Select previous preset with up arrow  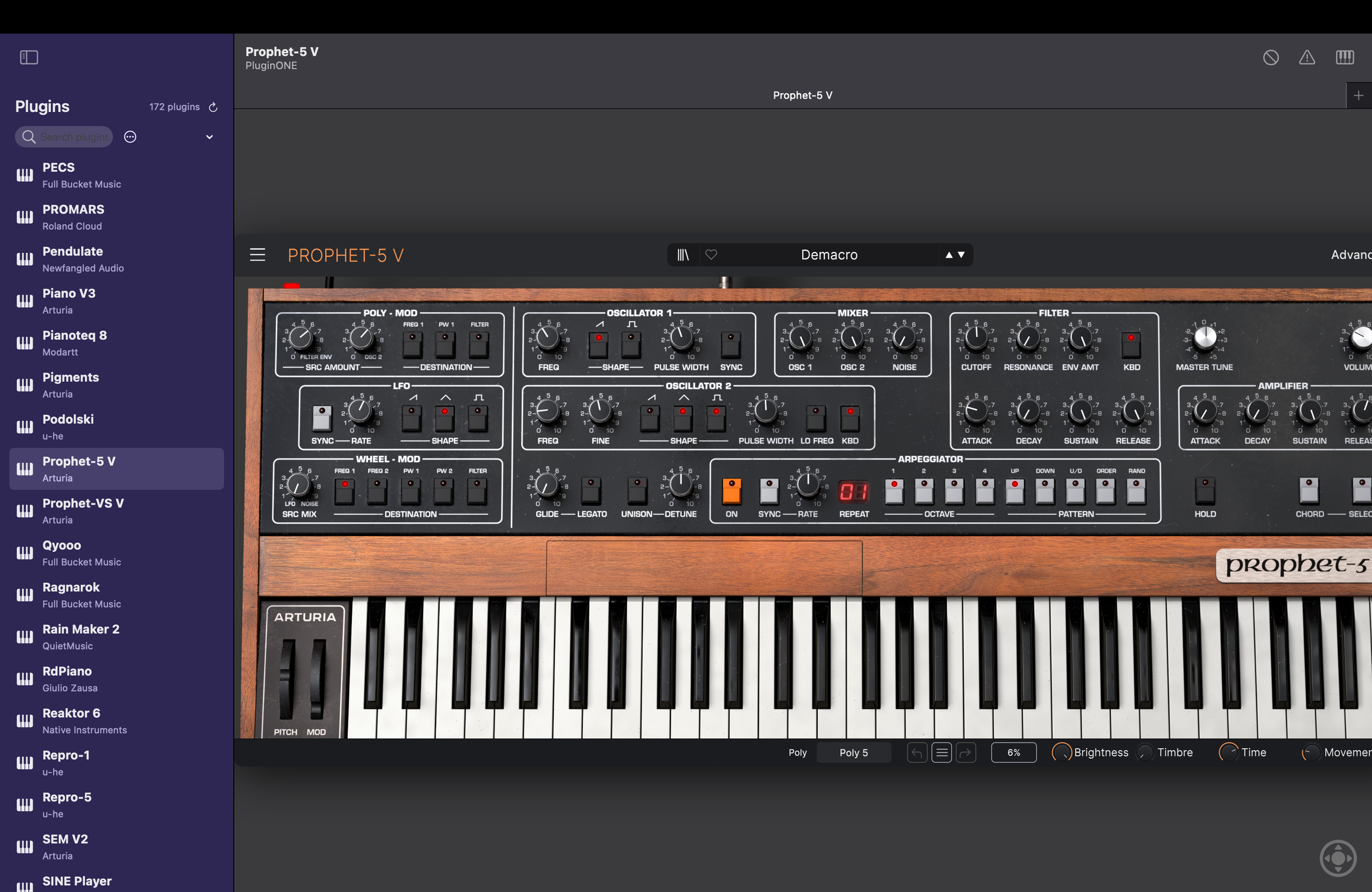(949, 255)
